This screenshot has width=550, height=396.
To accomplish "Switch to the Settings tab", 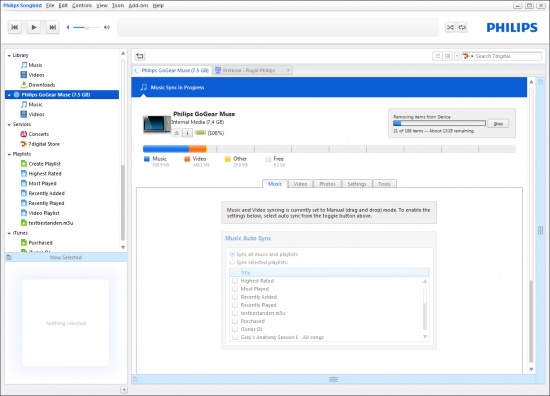I will click(x=357, y=184).
